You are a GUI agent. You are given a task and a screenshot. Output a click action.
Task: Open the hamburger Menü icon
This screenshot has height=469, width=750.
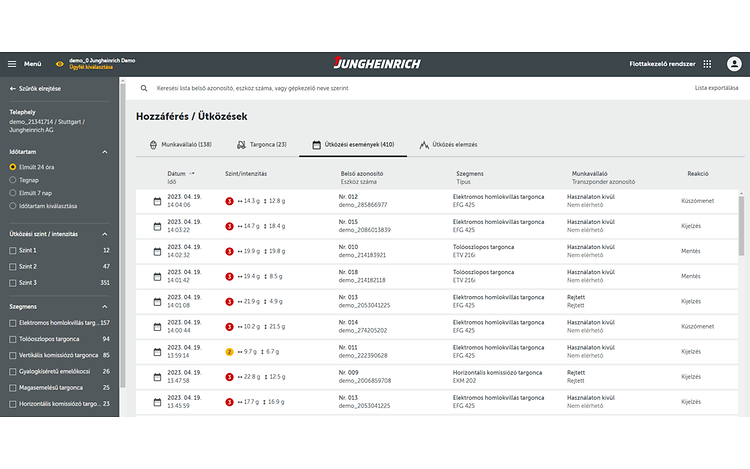pos(12,64)
